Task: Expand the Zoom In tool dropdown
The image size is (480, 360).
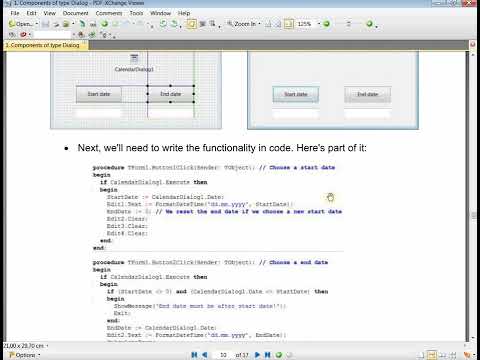Action: (x=259, y=24)
